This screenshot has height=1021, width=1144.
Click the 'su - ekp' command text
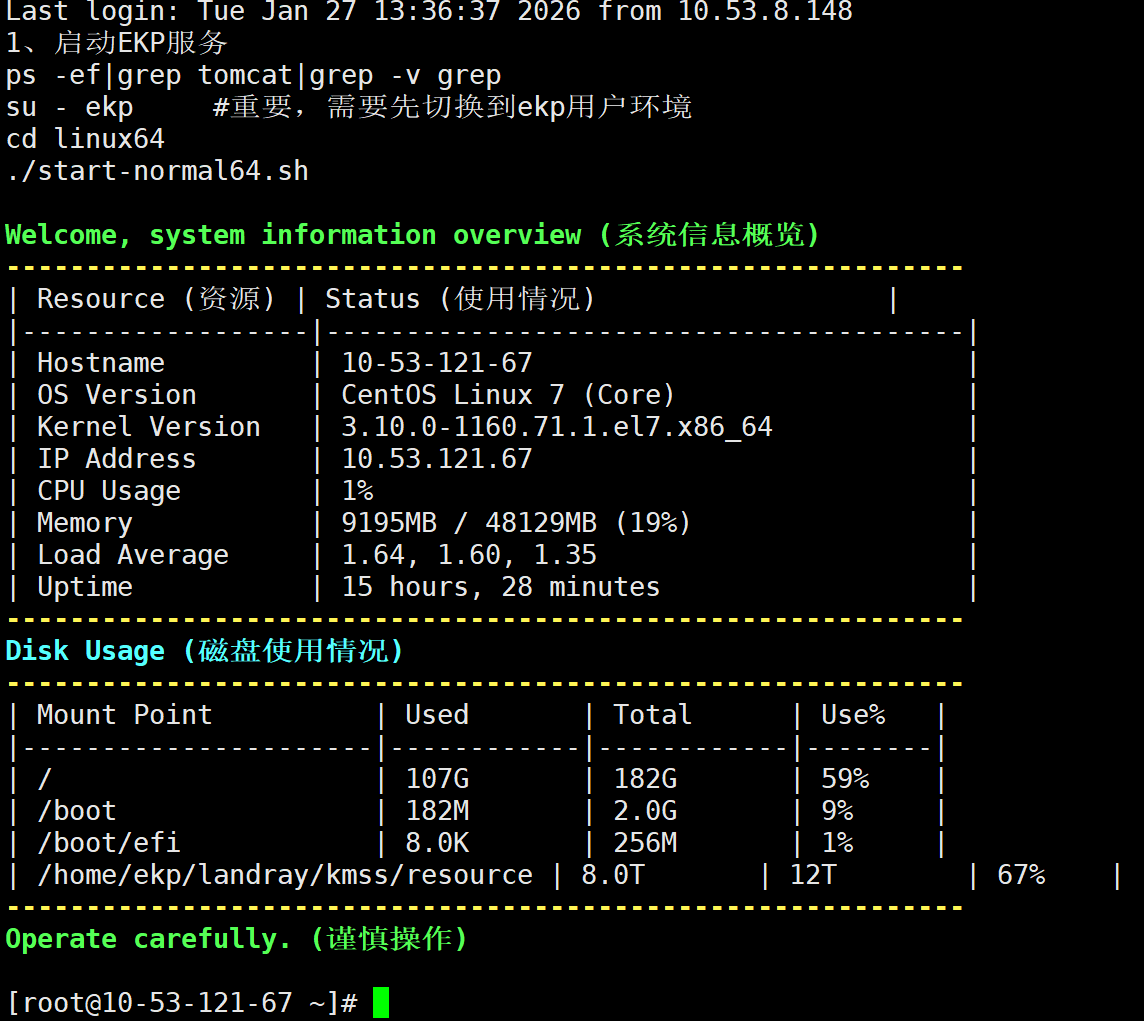tap(69, 107)
